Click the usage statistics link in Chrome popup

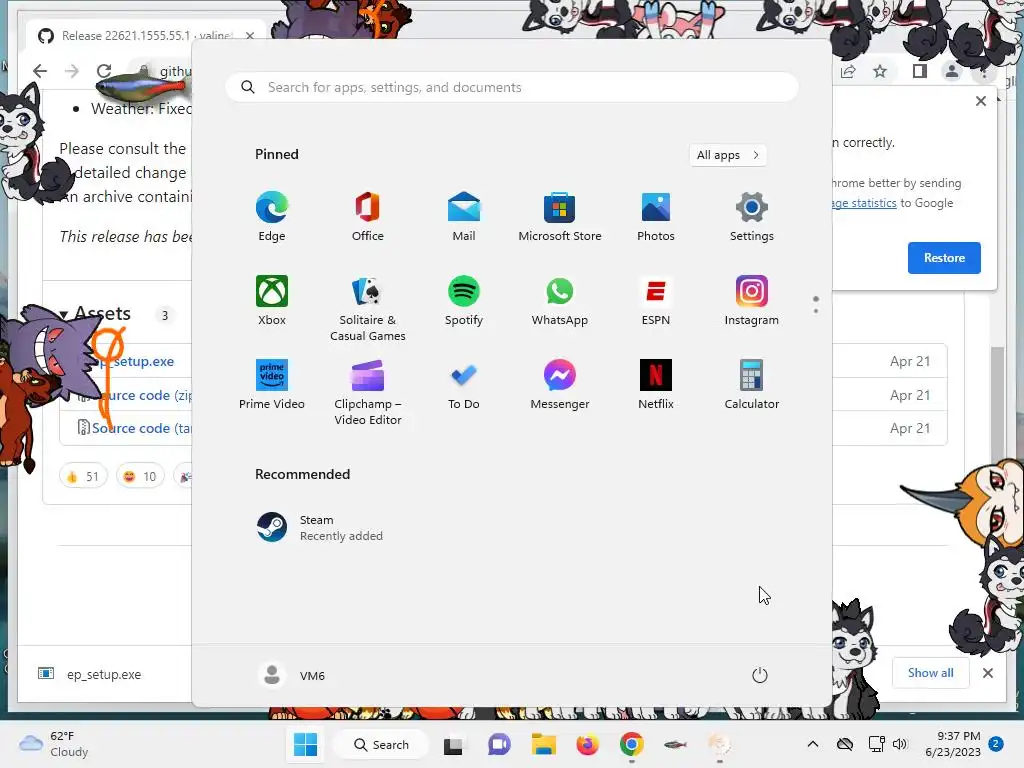pos(865,203)
